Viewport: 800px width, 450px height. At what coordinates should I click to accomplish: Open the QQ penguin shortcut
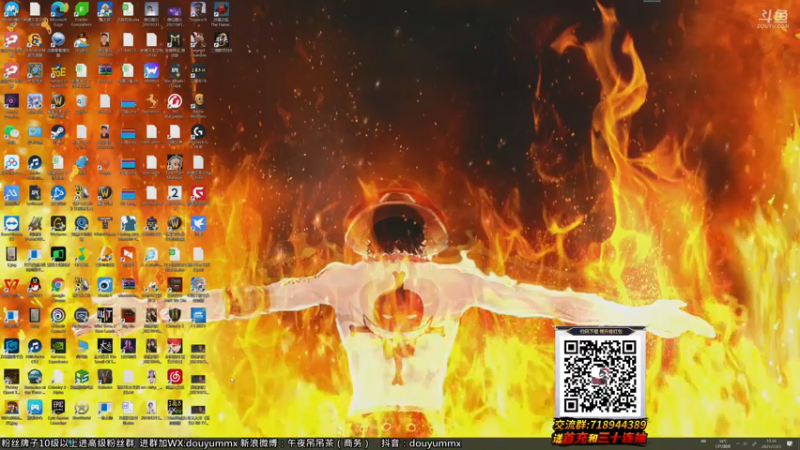click(35, 285)
